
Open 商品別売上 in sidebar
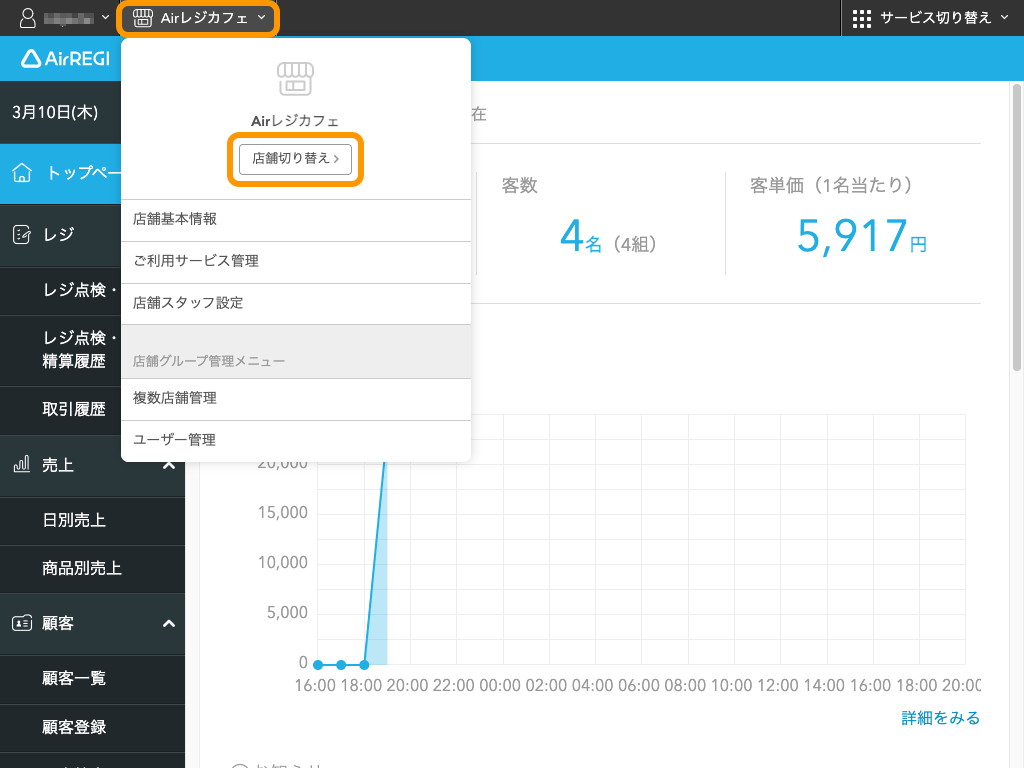(92, 569)
